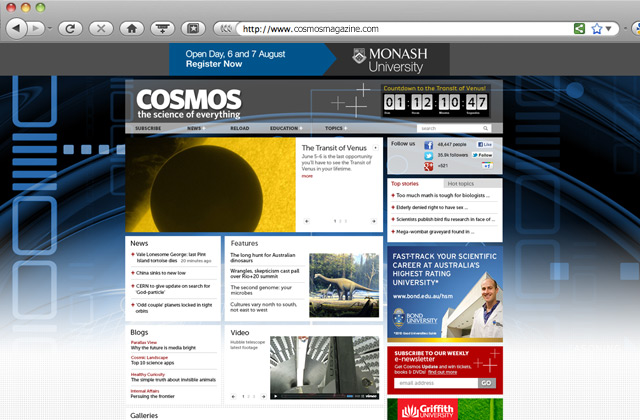Click the small arrow beside Transit of Venus title
The width and height of the screenshot is (640, 420).
376,148
